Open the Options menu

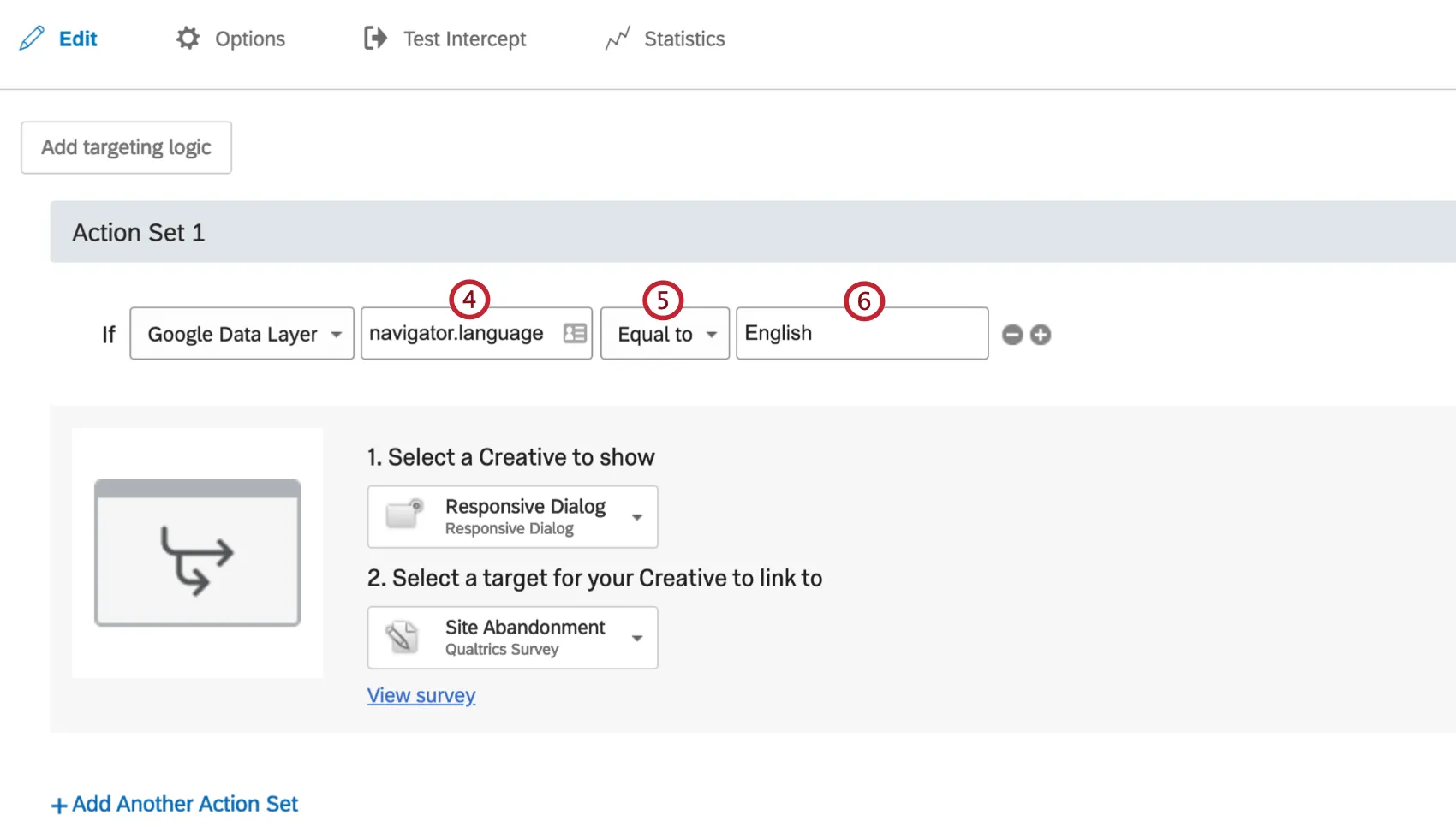pyautogui.click(x=249, y=38)
